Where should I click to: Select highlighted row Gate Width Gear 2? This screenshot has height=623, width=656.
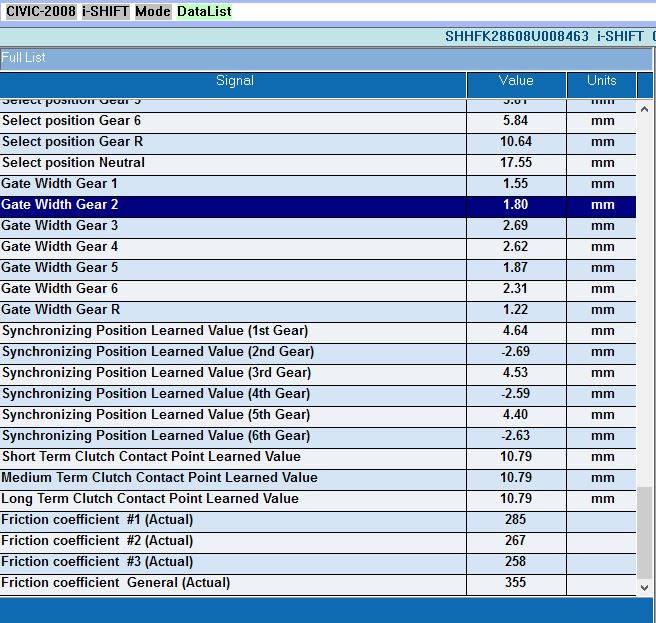318,207
